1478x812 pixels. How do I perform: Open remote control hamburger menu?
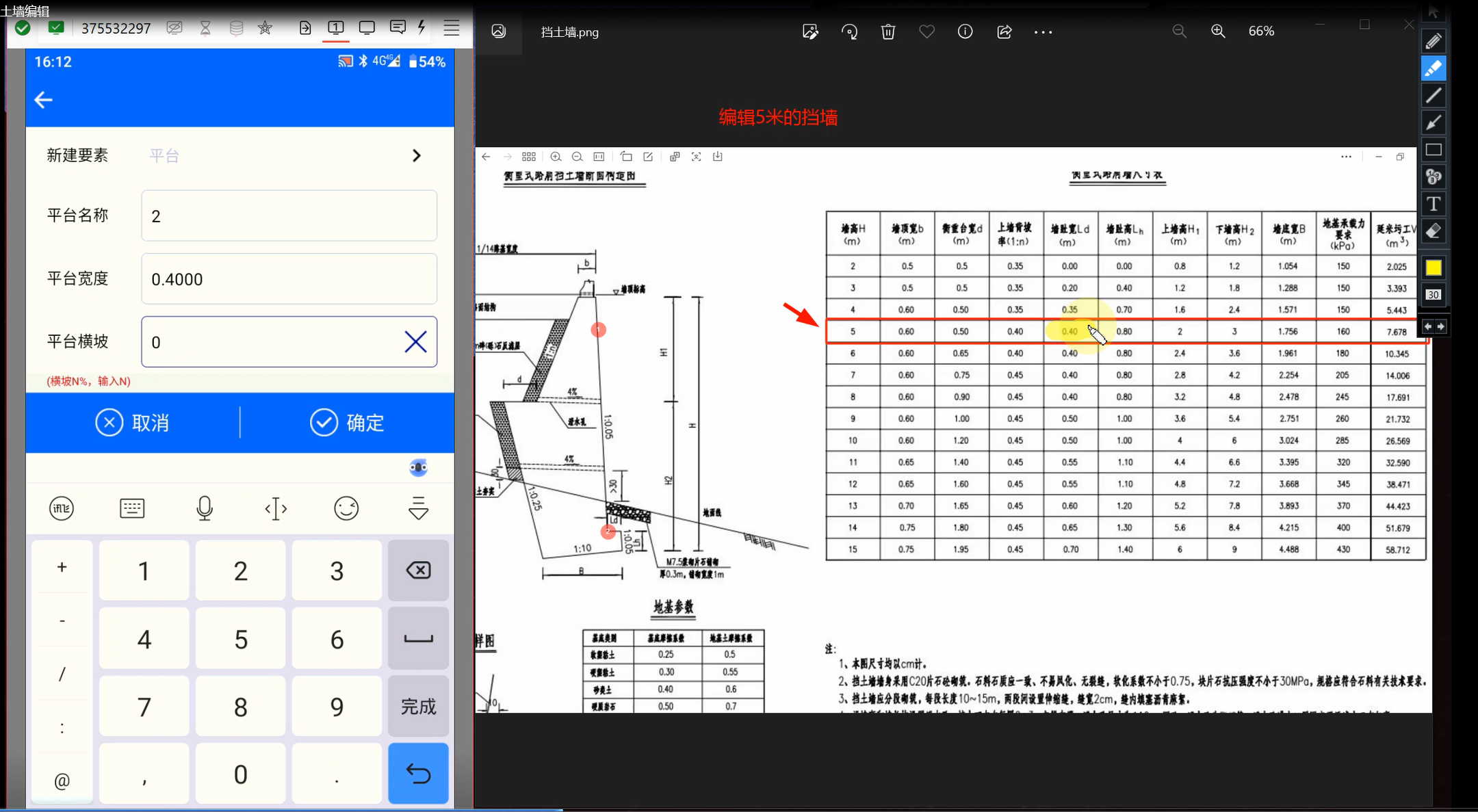point(452,28)
